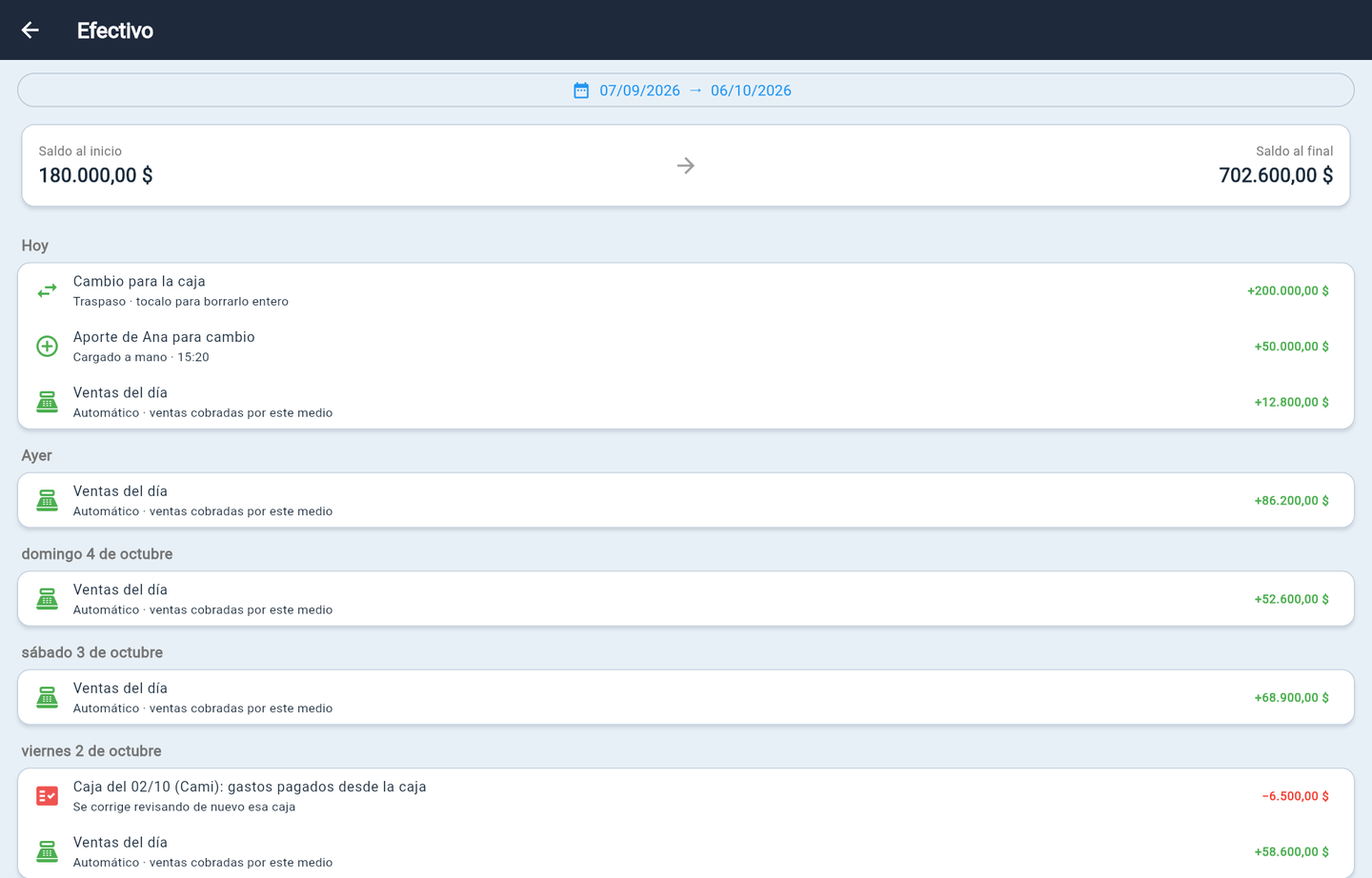Click the cash register icon for domingo 4 de octubre

coord(47,599)
